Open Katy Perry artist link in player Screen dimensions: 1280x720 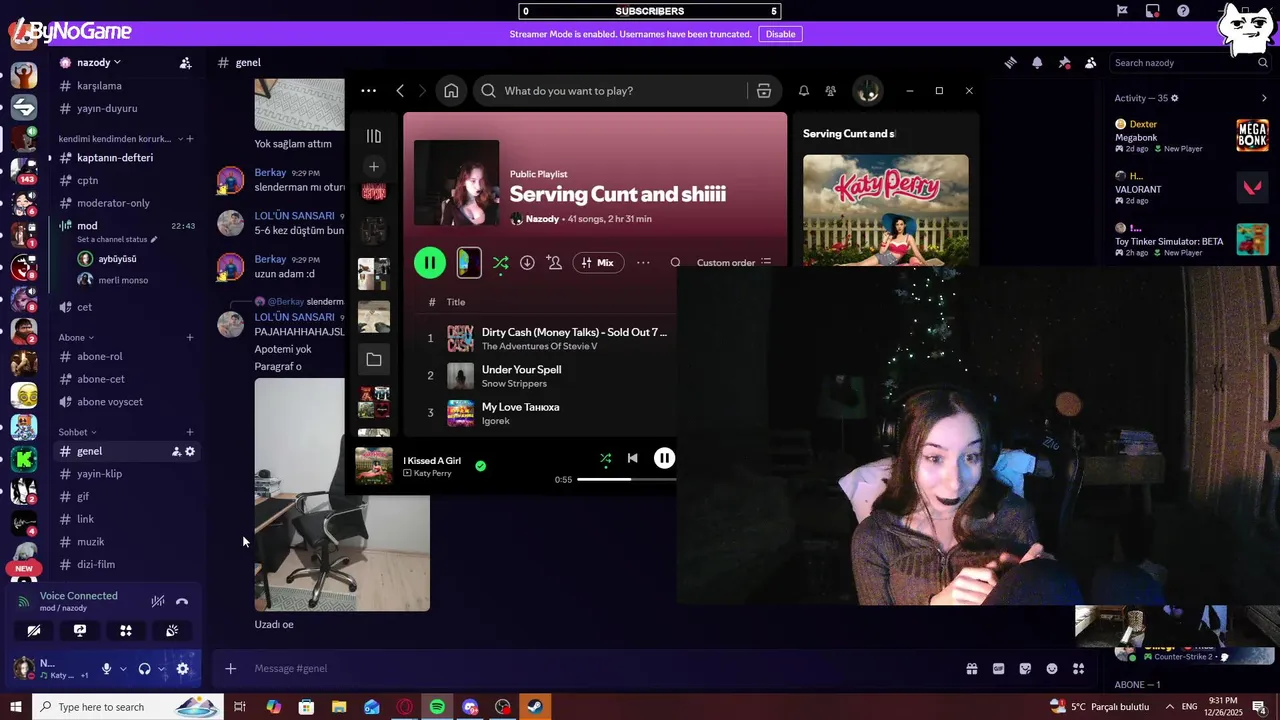pos(432,473)
